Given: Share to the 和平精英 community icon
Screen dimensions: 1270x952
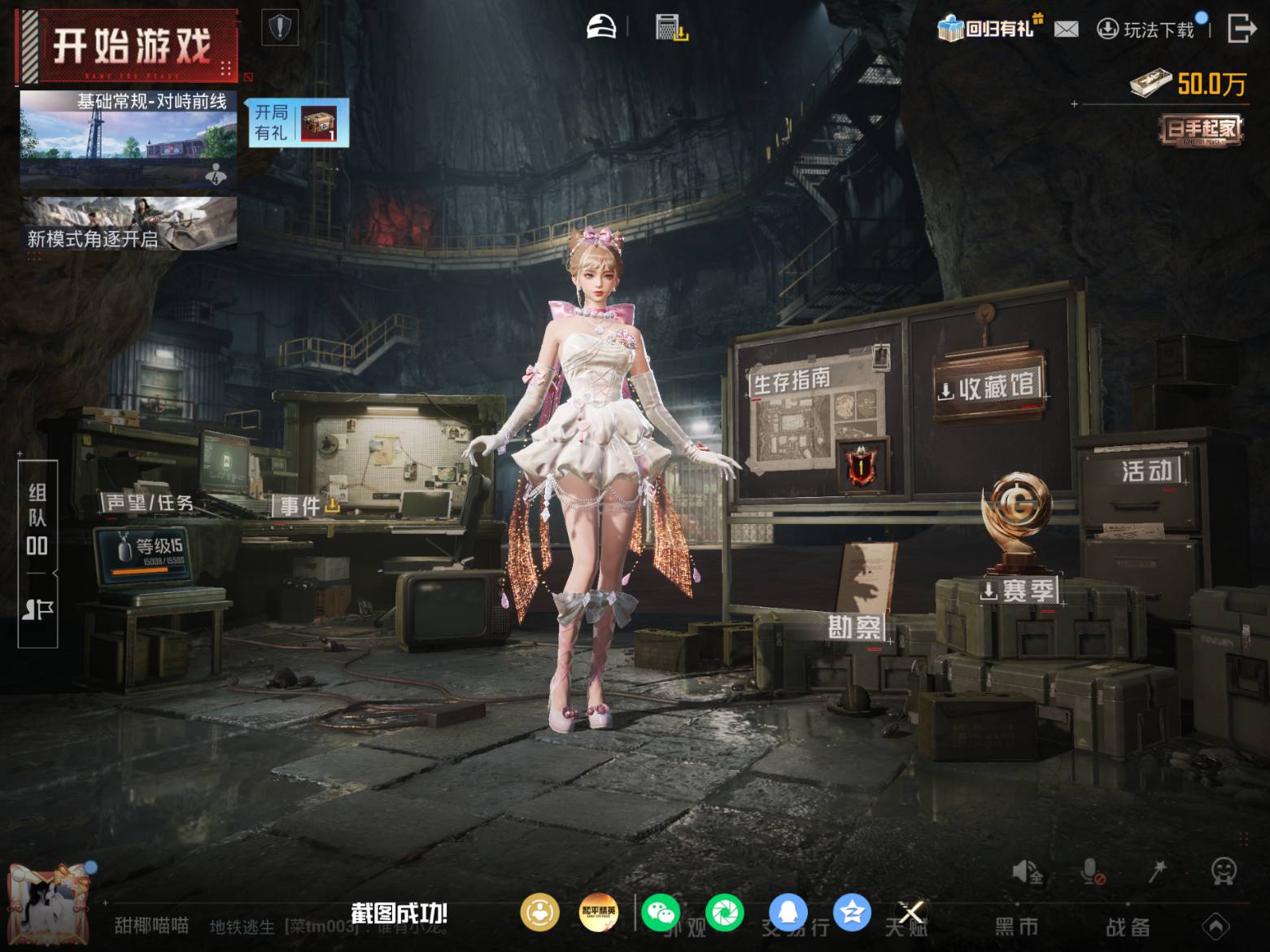Looking at the screenshot, I should click(x=598, y=912).
